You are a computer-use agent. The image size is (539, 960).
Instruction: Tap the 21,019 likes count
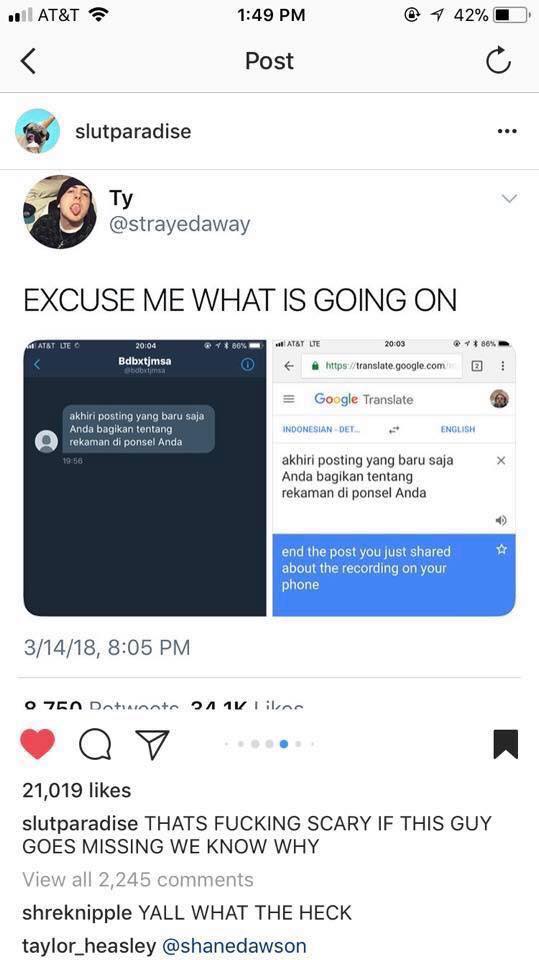coord(77,790)
